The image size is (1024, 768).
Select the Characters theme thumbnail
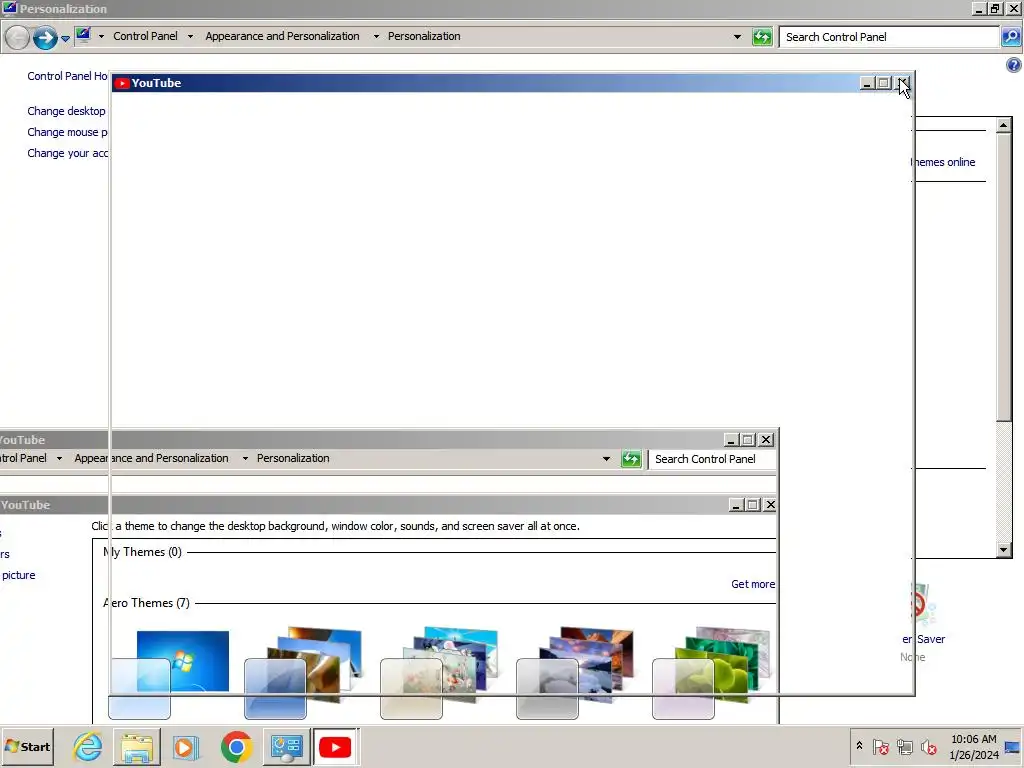440,673
